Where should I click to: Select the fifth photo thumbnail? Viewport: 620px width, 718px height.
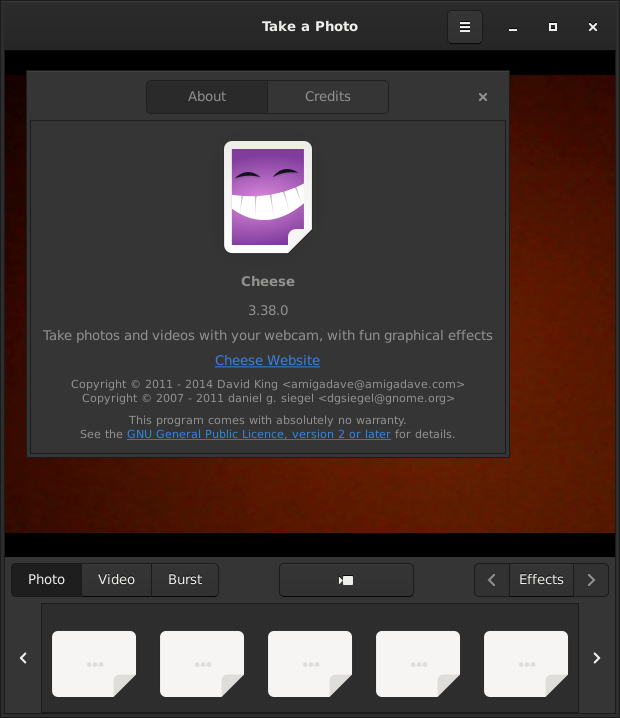point(526,663)
